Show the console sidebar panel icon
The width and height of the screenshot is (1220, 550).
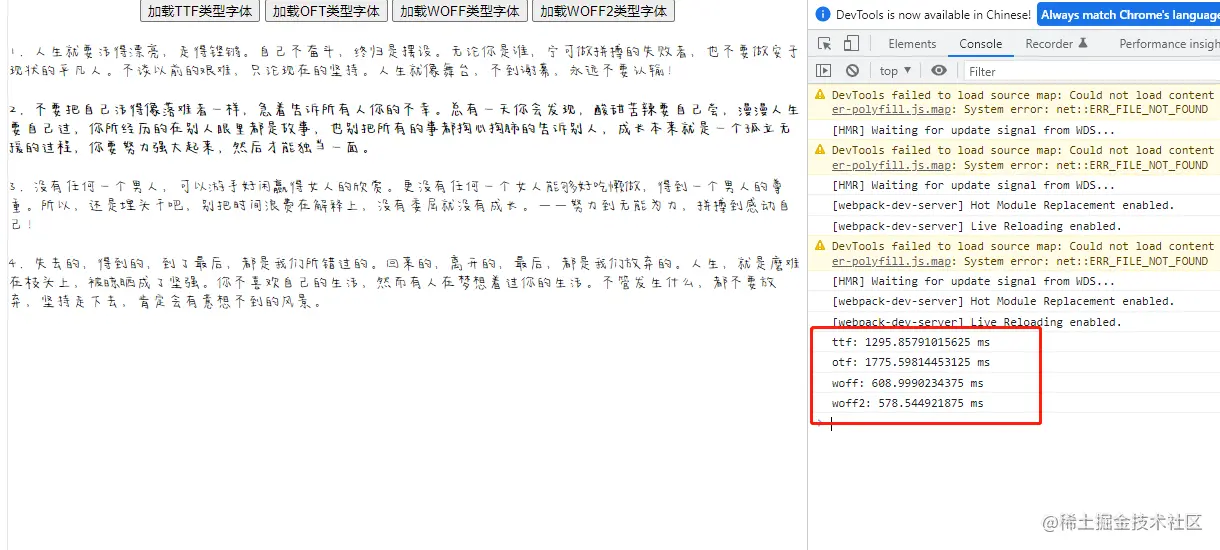[x=824, y=71]
